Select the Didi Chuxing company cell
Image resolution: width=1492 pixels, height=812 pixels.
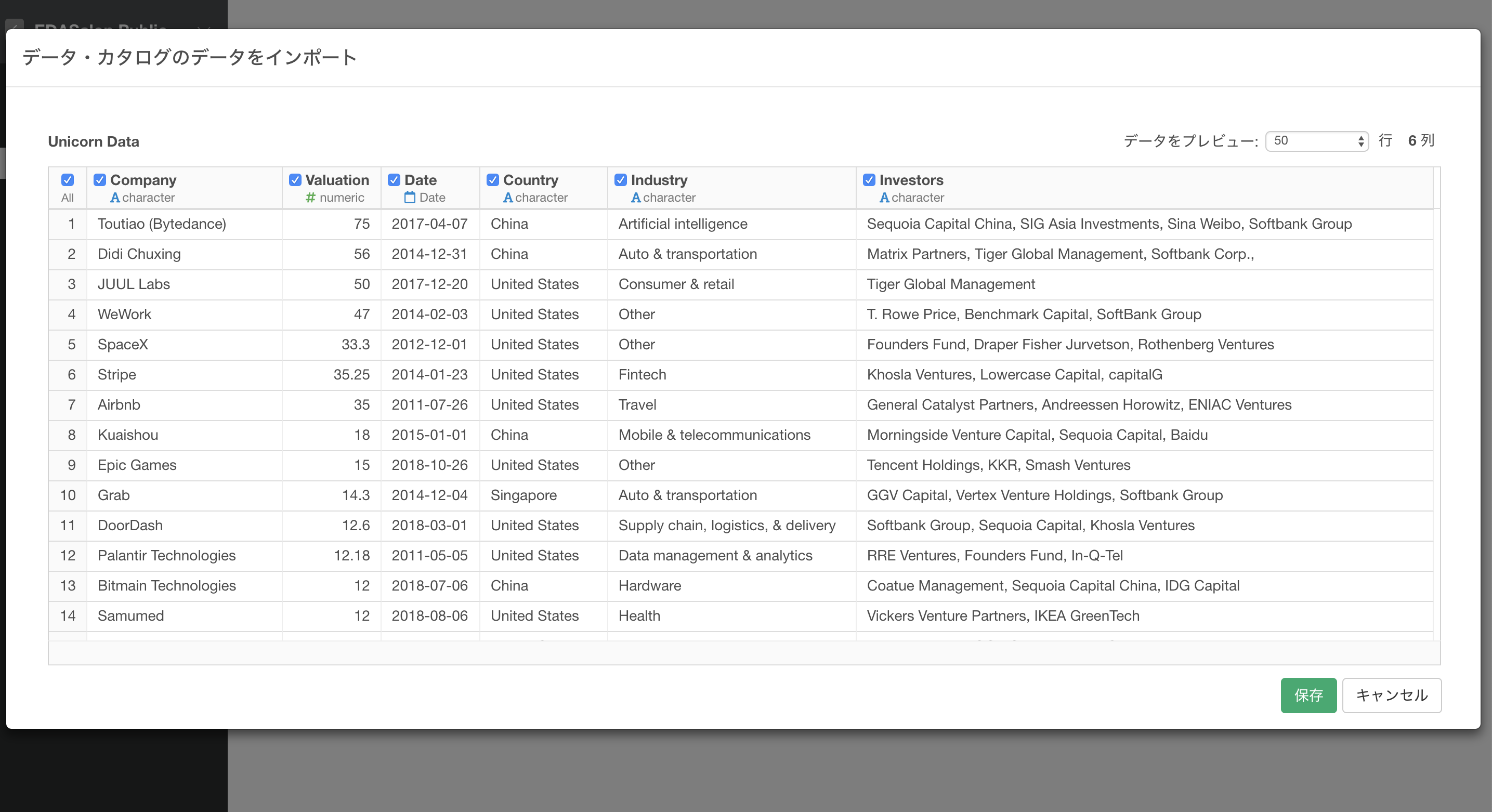(x=184, y=254)
